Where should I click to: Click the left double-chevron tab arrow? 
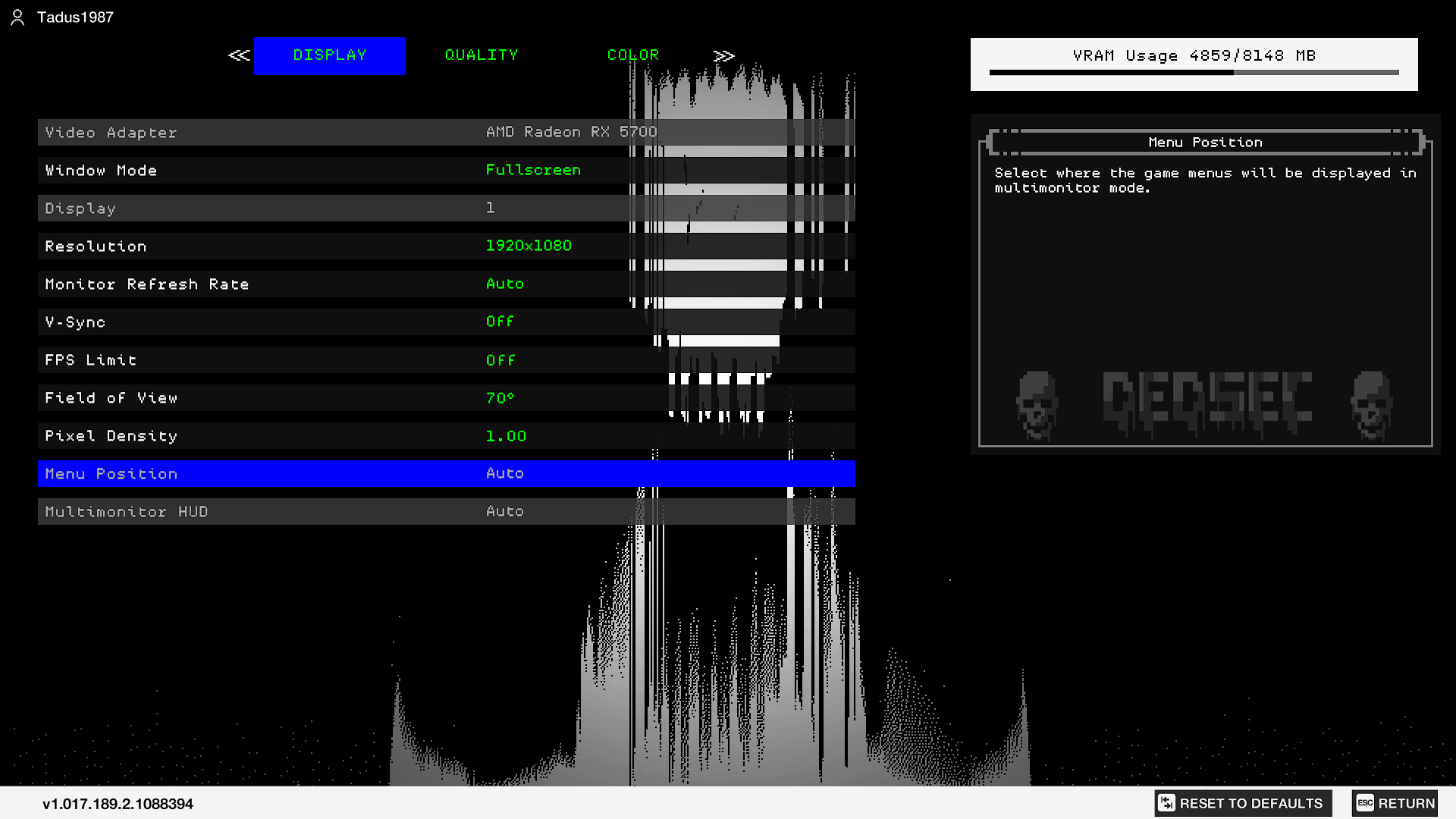[239, 55]
